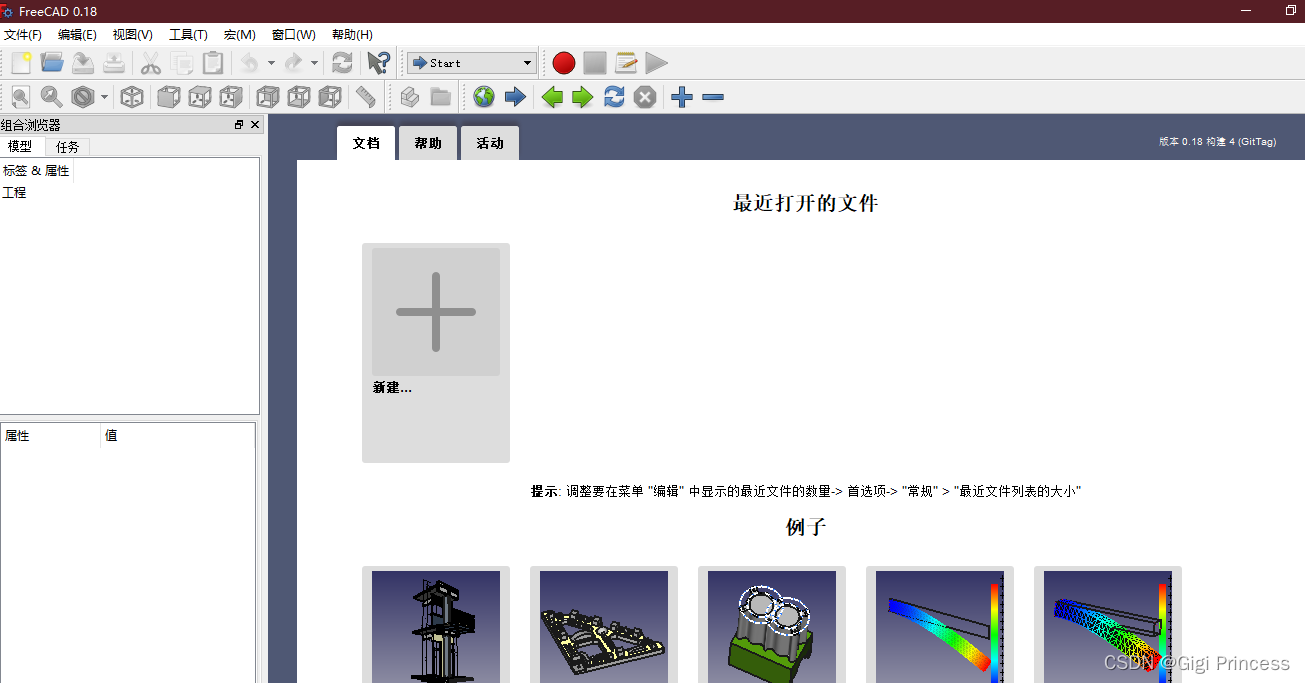This screenshot has height=683, width=1305.
Task: Set the isometric view cube icon
Action: point(132,97)
